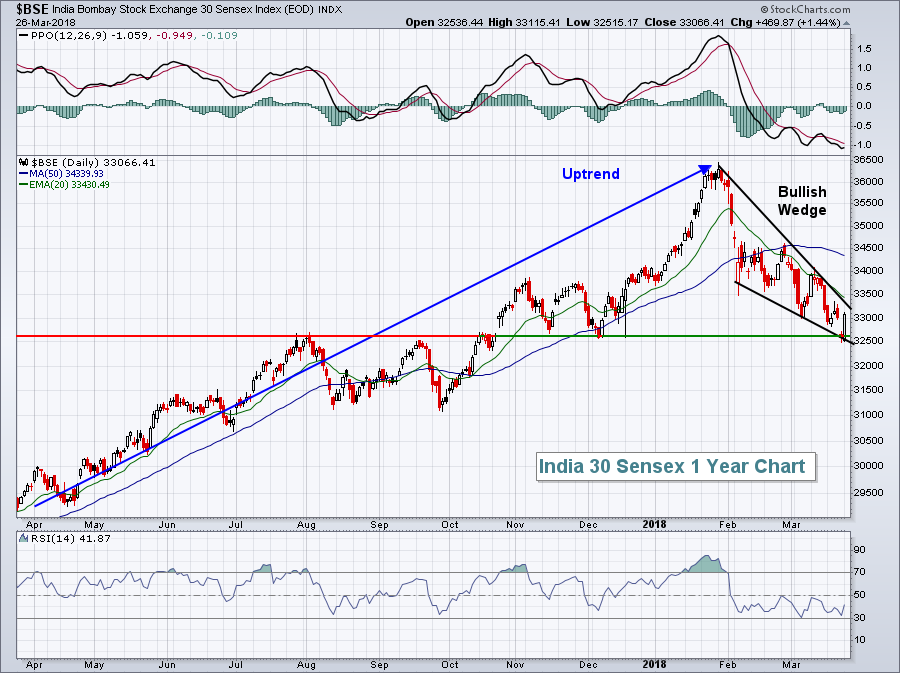The image size is (900, 673).
Task: Click the $BSE (Daily) 33066.41 legend label
Action: pyautogui.click(x=93, y=163)
